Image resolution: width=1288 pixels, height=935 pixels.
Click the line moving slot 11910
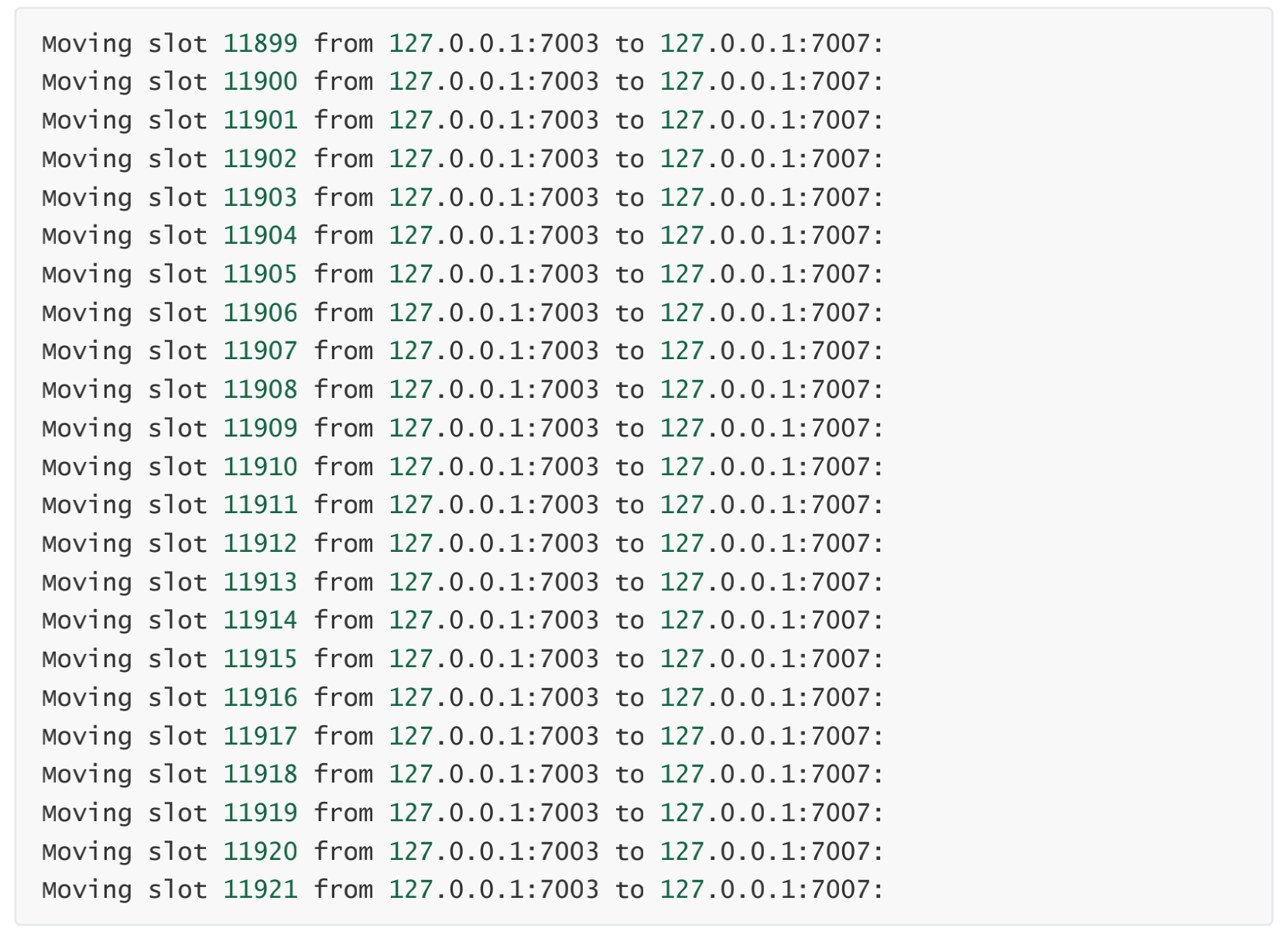(463, 467)
